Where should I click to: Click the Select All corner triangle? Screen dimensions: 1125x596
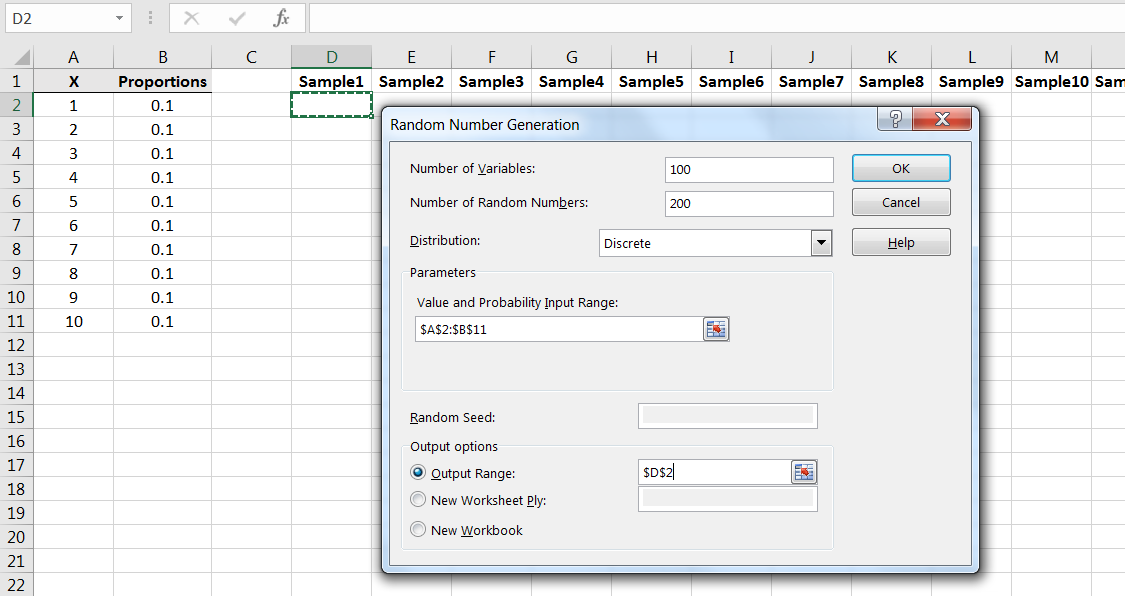point(22,58)
